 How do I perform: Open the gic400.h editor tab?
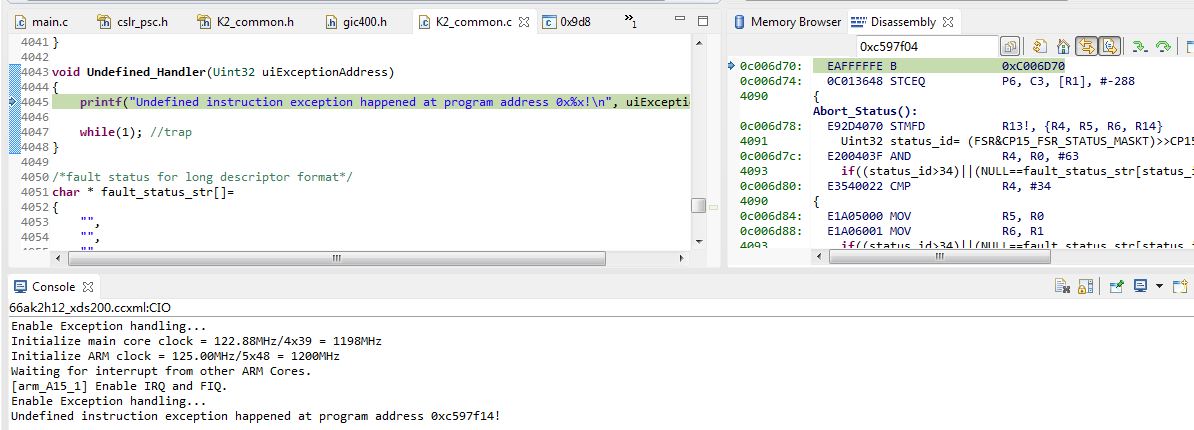[x=356, y=22]
